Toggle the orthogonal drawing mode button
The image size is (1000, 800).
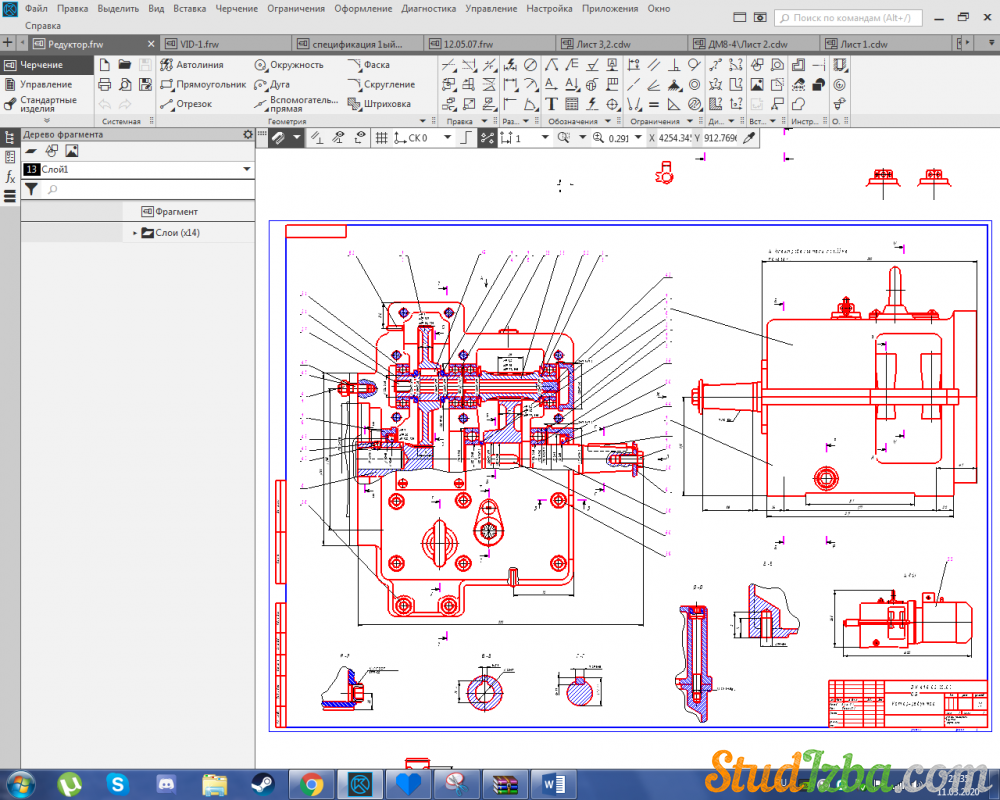pos(465,138)
